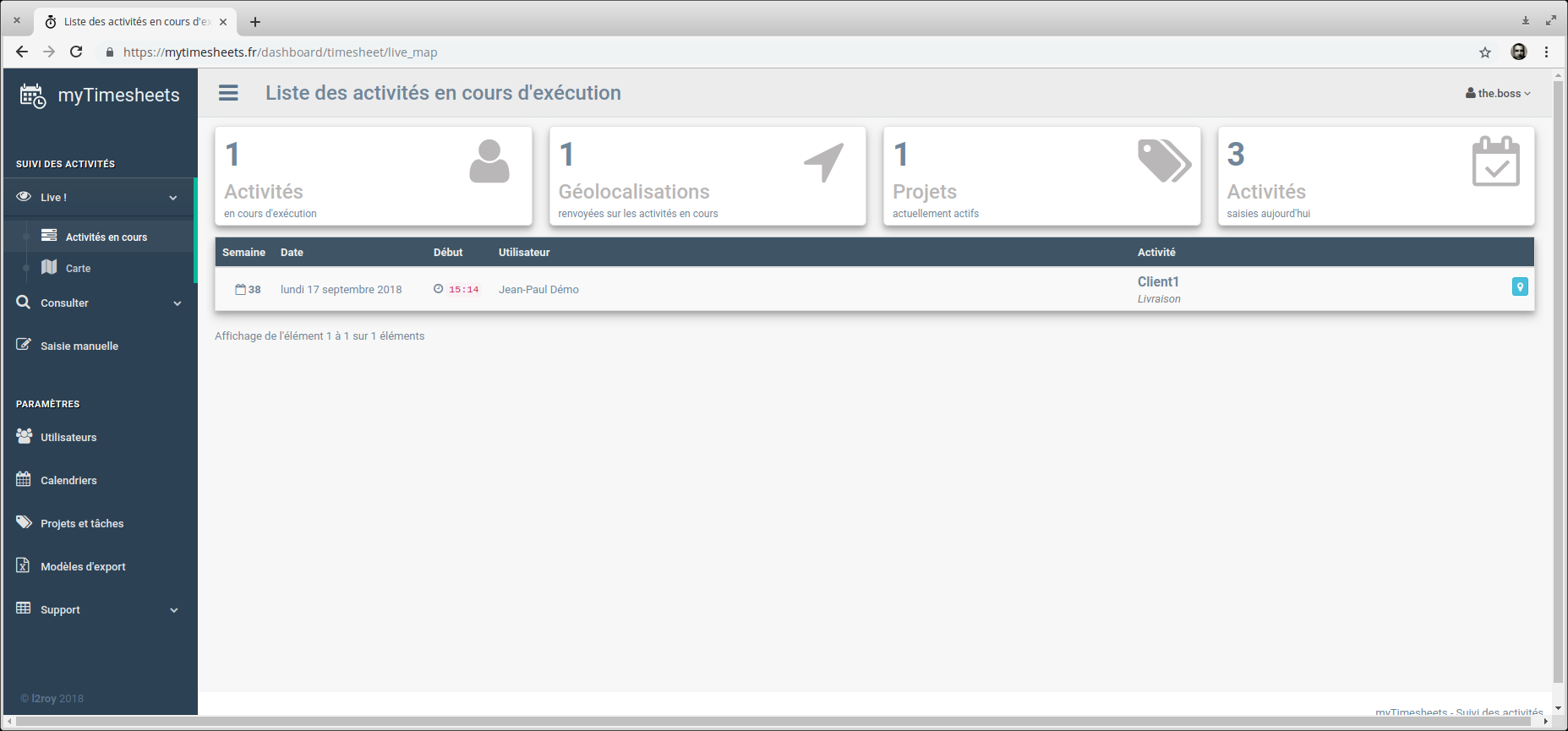Open the the.boss user dropdown
The height and width of the screenshot is (731, 1568).
point(1498,94)
